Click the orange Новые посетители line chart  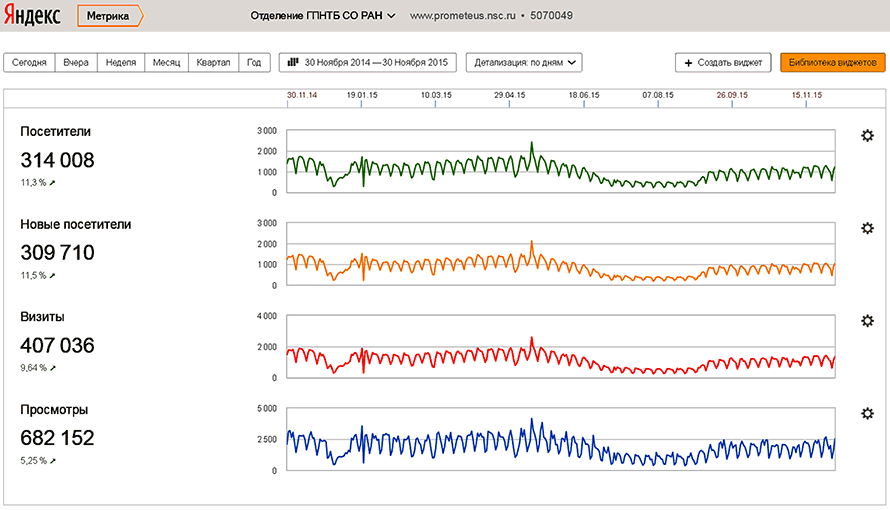pyautogui.click(x=561, y=254)
